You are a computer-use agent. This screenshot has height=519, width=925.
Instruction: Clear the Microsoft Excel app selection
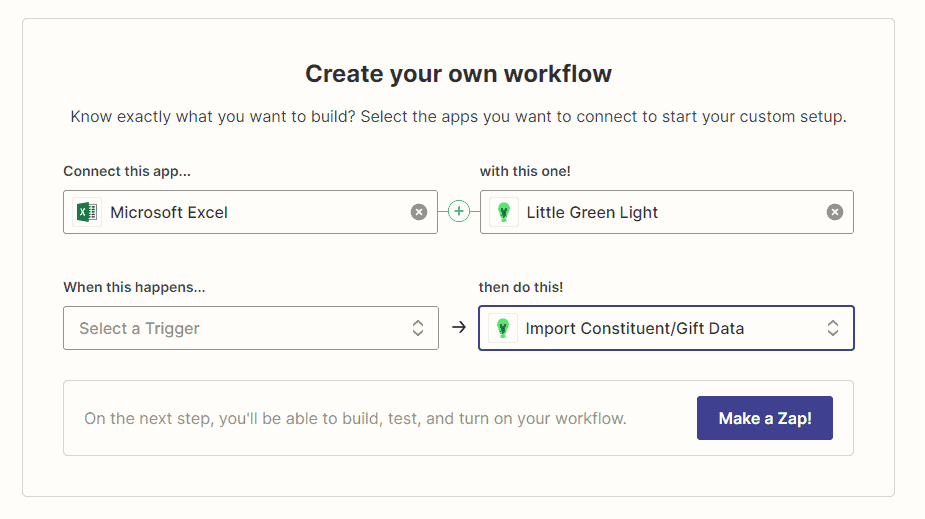419,212
